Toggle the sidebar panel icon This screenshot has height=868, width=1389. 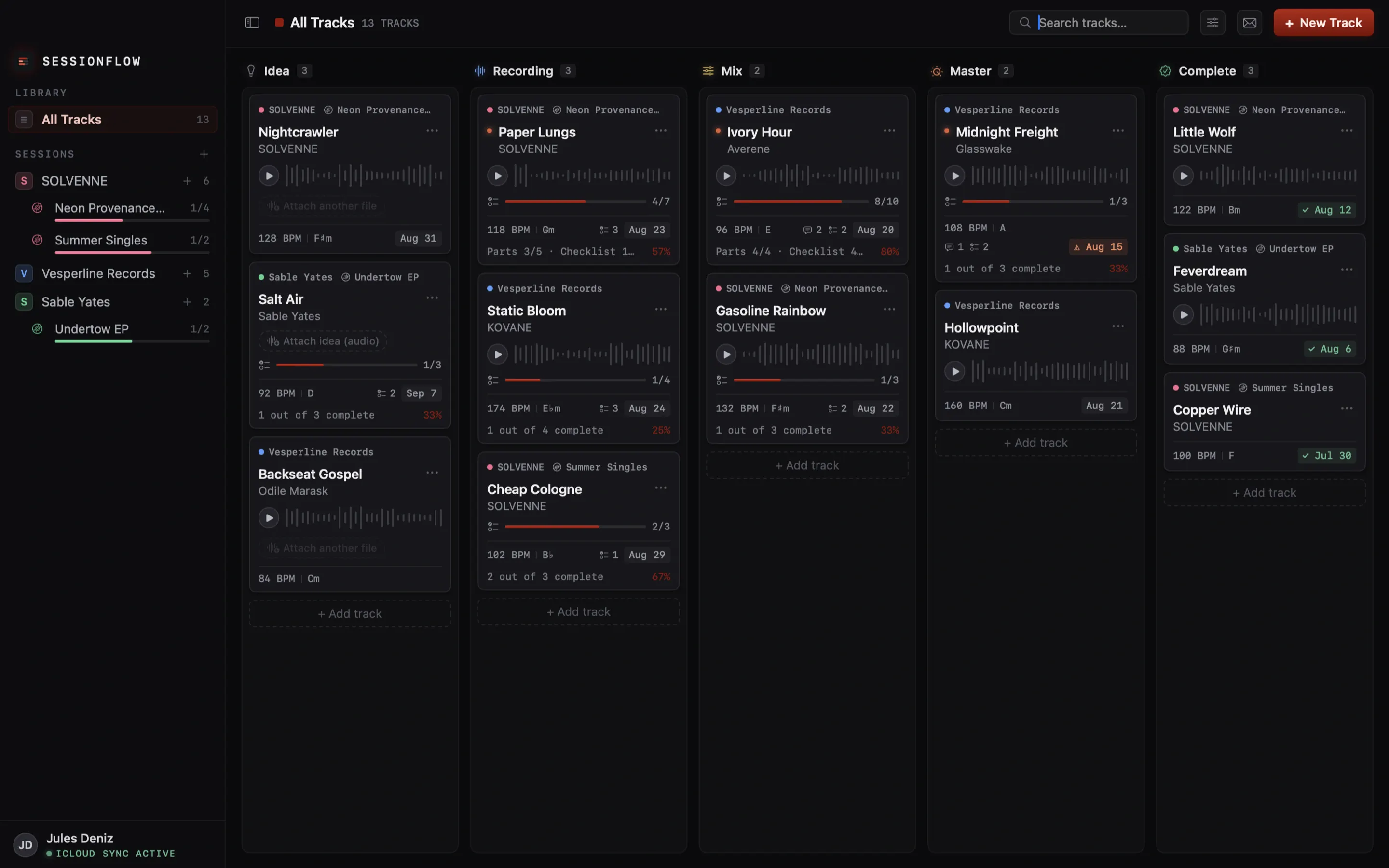252,22
